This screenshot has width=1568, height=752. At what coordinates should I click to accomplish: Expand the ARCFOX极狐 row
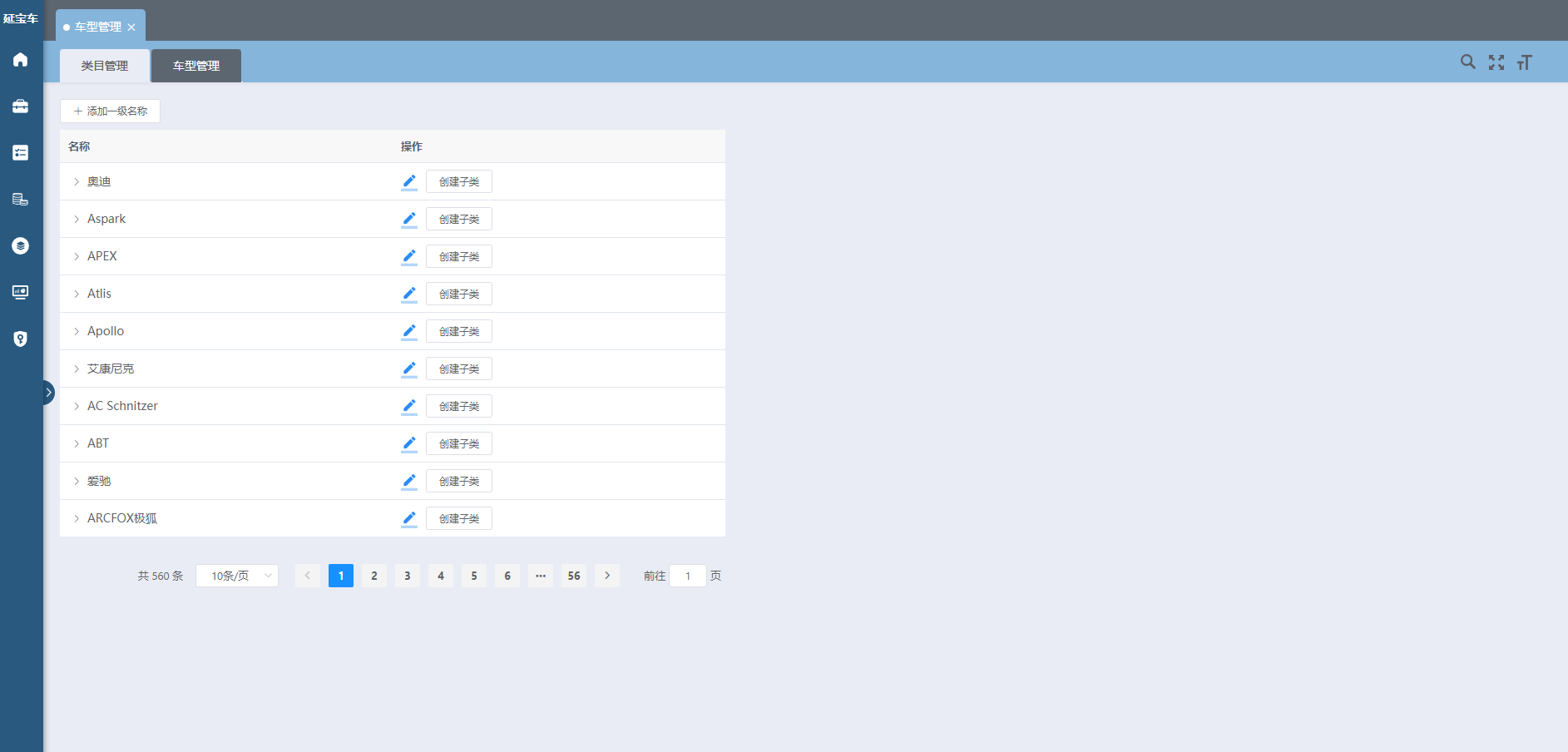pyautogui.click(x=77, y=518)
